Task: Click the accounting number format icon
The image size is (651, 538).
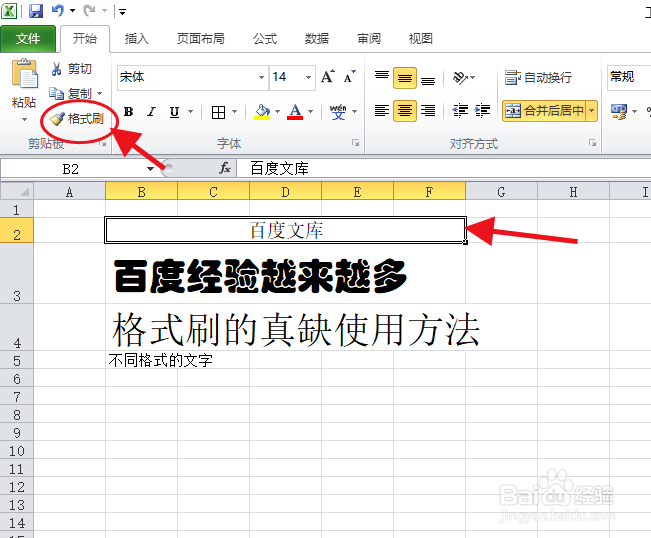Action: (x=619, y=111)
